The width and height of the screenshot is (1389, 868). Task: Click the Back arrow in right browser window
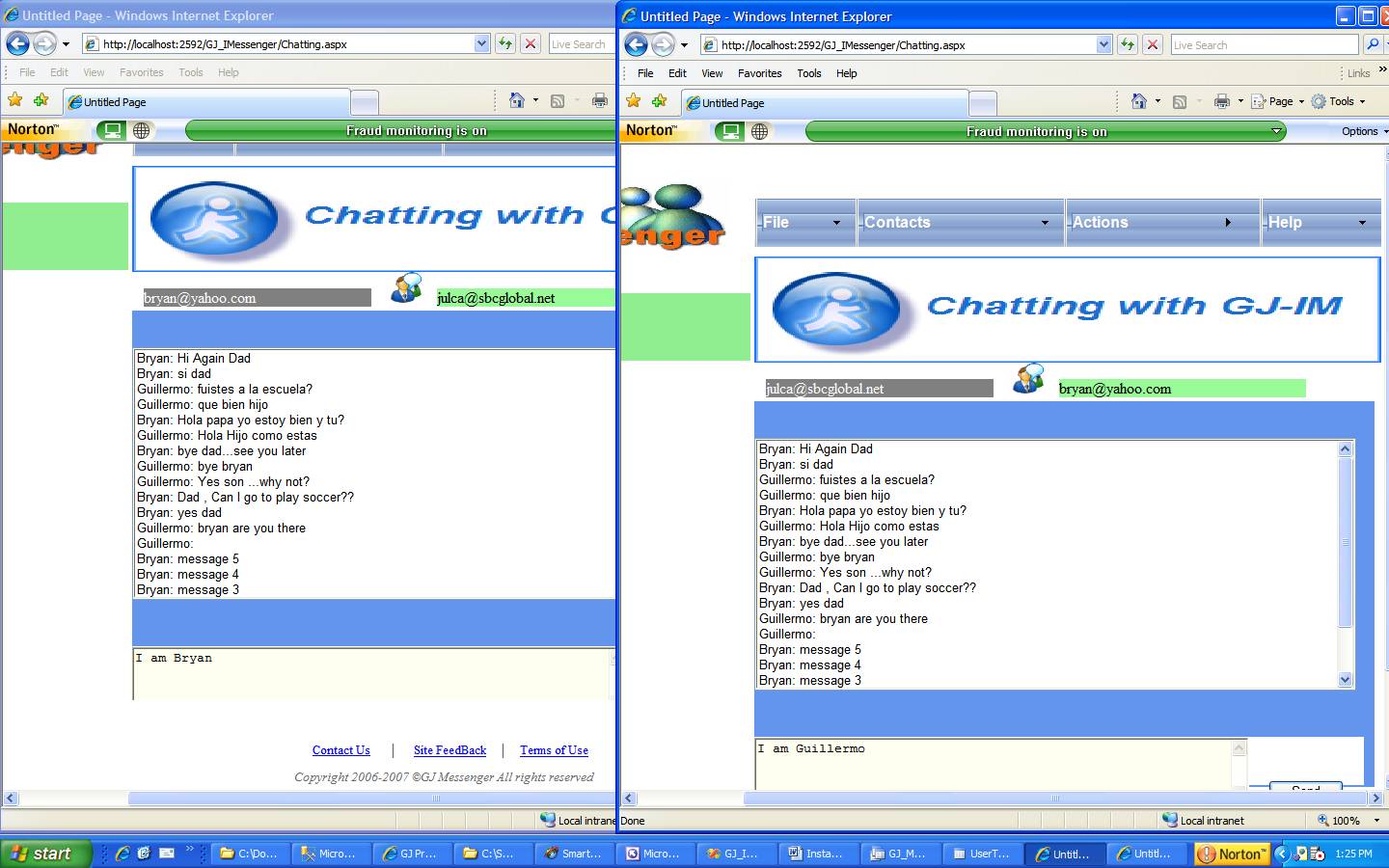637,44
